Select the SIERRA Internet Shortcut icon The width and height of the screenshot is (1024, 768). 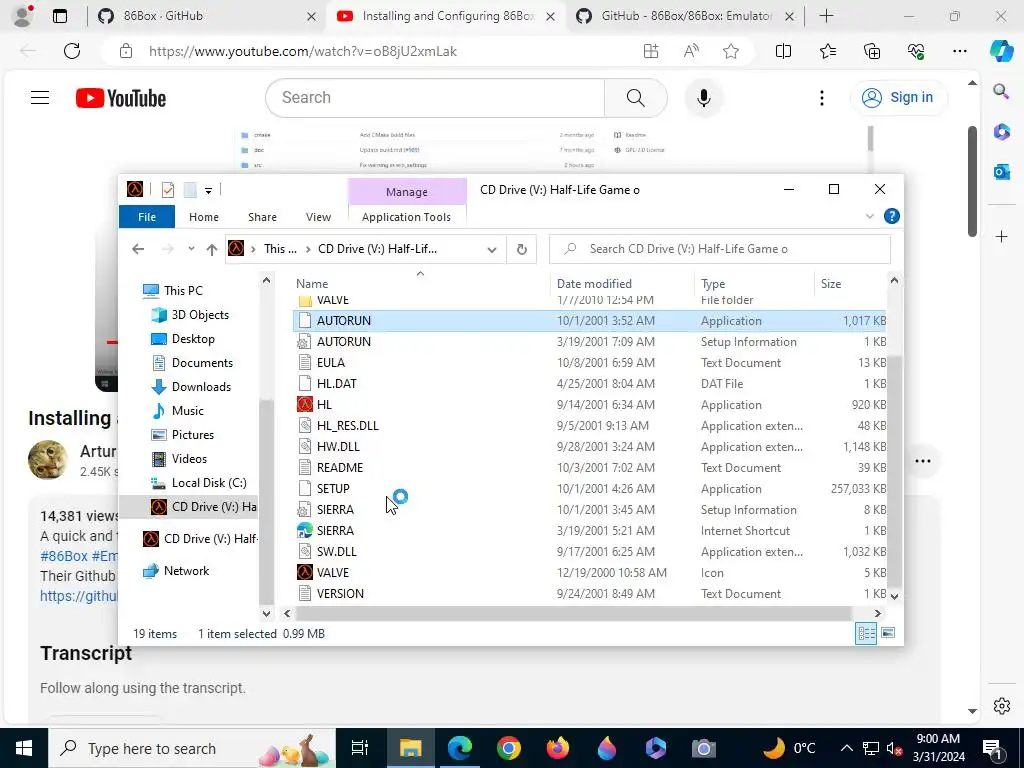click(304, 530)
